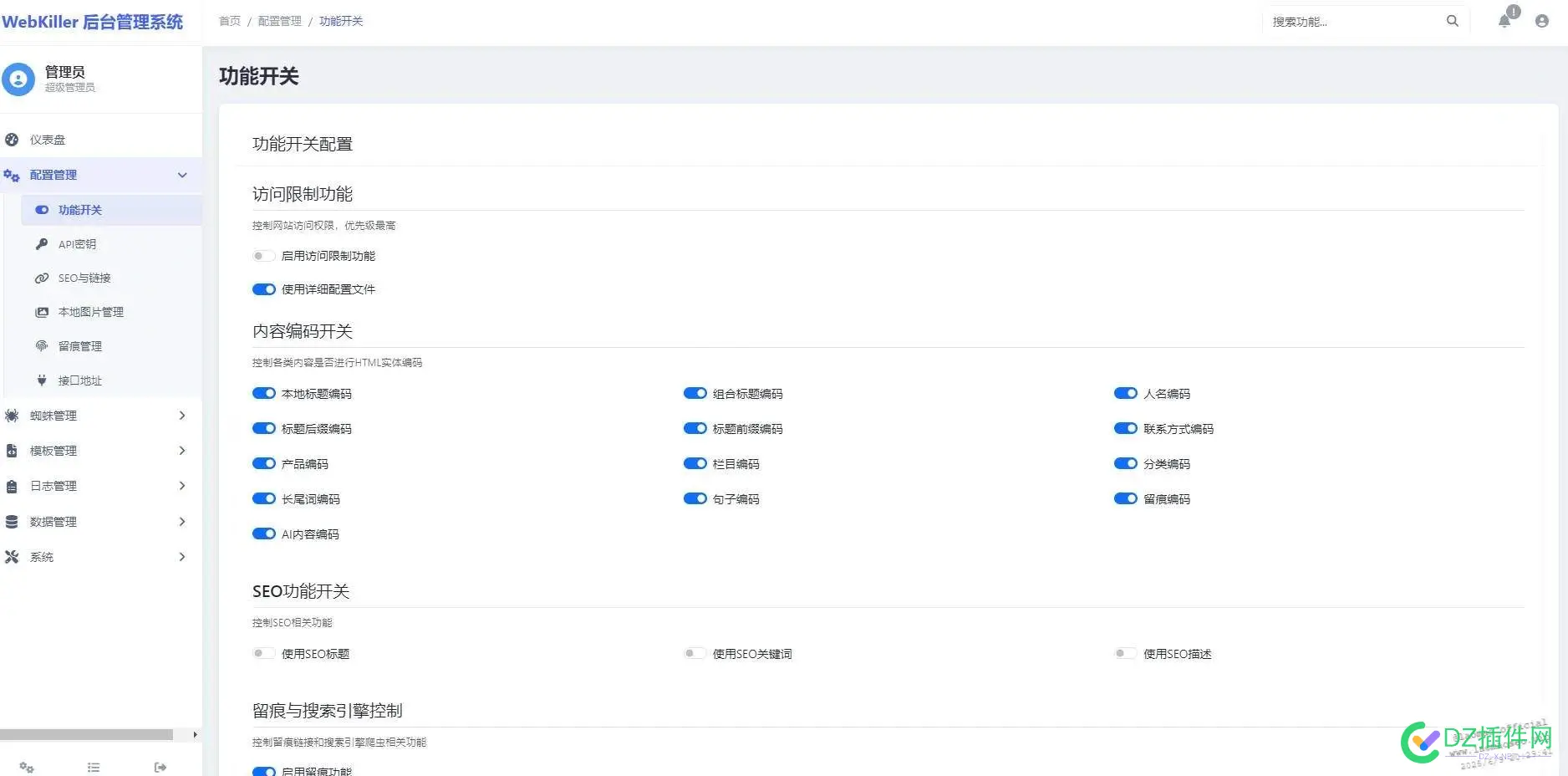Open the 接口地址 menu item
Viewport: 1568px width, 776px height.
pos(111,380)
